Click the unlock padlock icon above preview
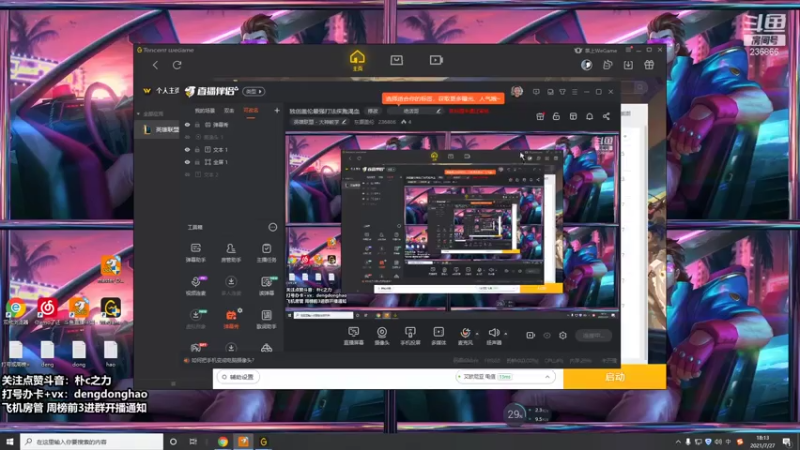This screenshot has height=450, width=800. pyautogui.click(x=556, y=116)
